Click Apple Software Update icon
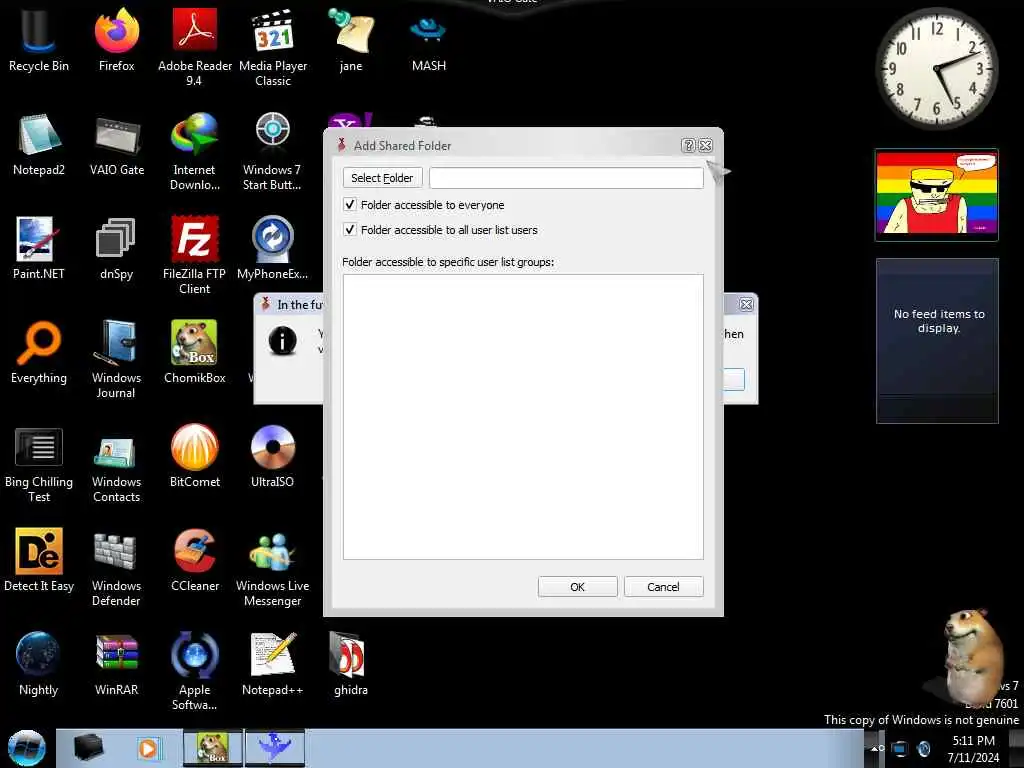The width and height of the screenshot is (1024, 768). point(194,671)
